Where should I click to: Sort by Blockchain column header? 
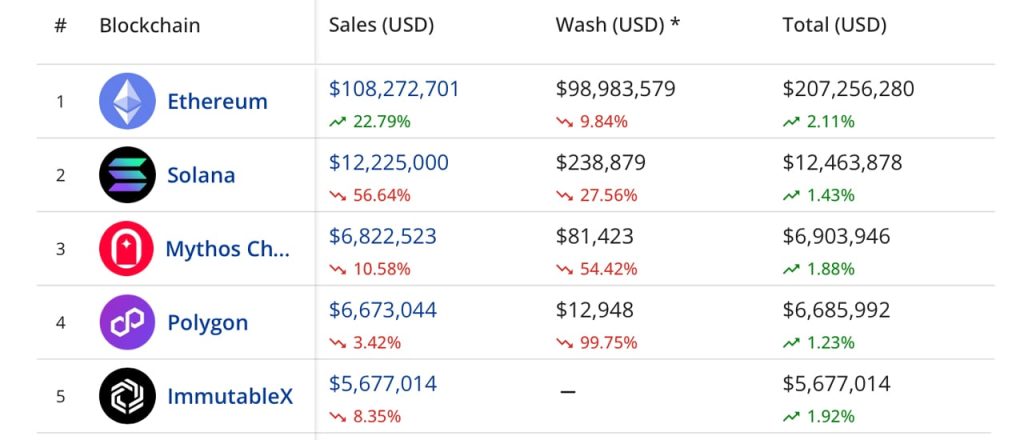[x=149, y=25]
